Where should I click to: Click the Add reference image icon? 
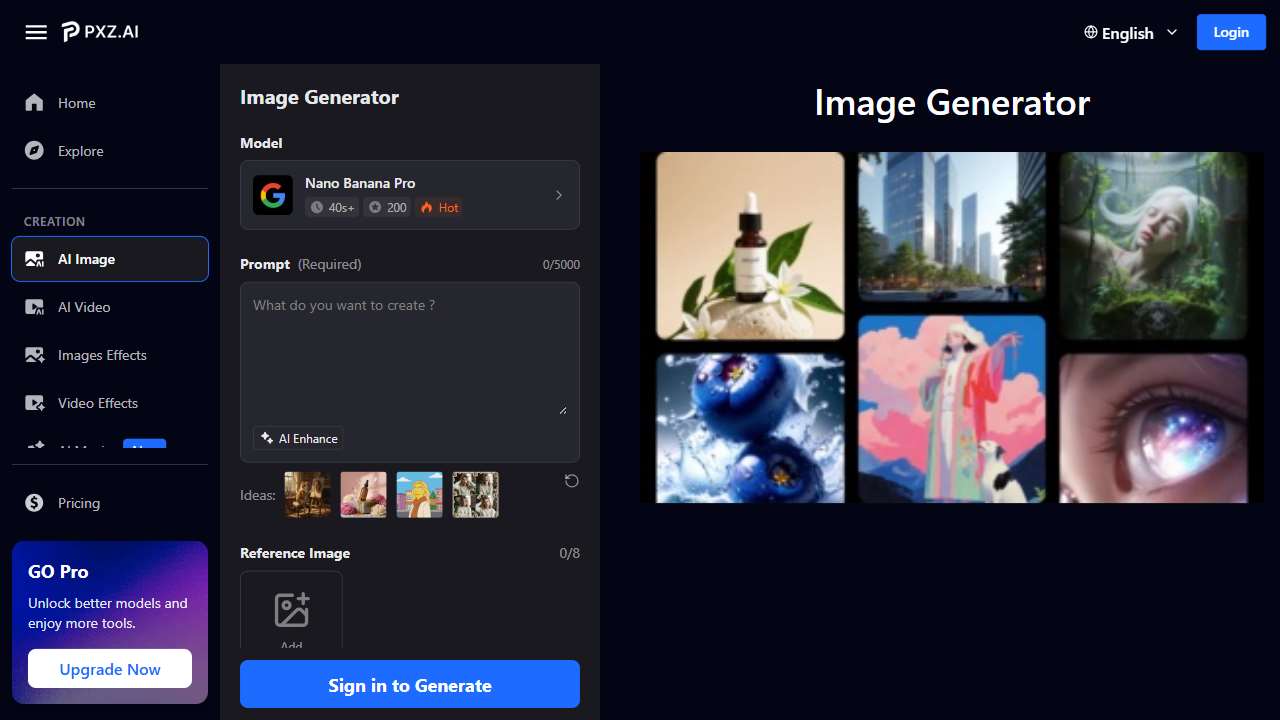(291, 608)
